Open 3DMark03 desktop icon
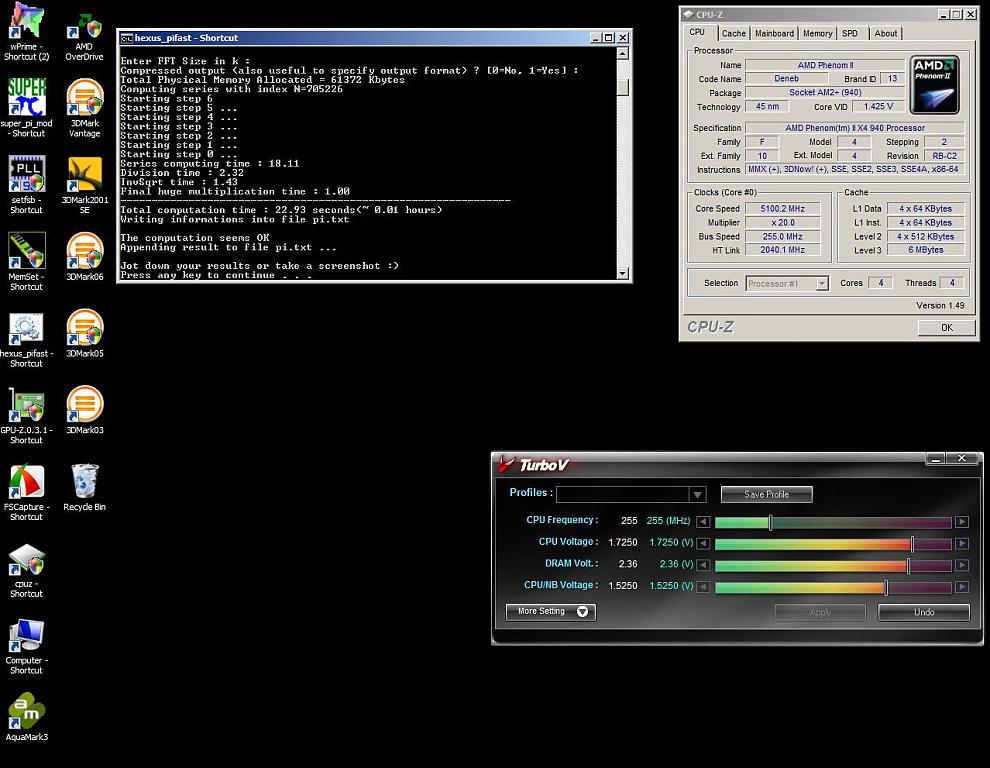The image size is (990, 768). (x=85, y=410)
